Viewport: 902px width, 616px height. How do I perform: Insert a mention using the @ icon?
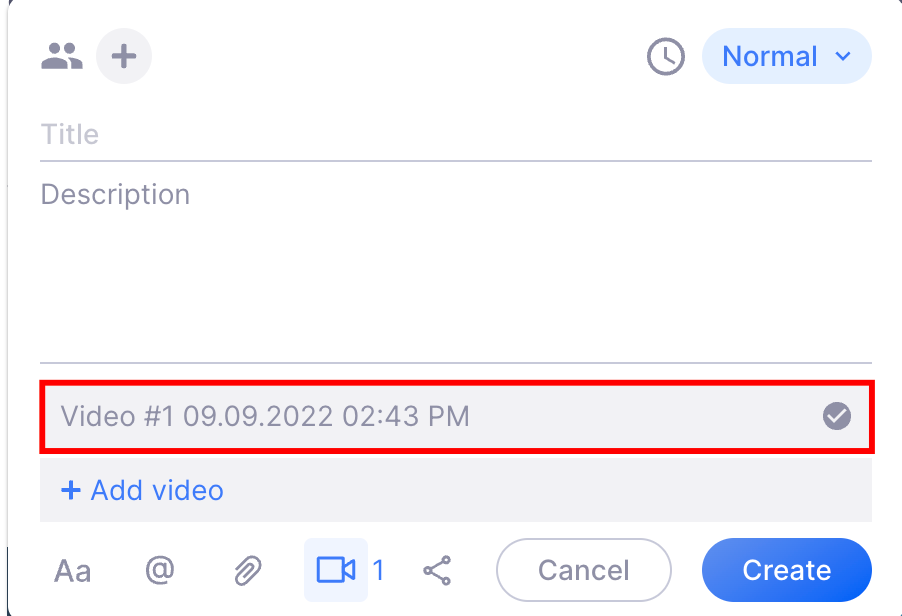pyautogui.click(x=160, y=570)
